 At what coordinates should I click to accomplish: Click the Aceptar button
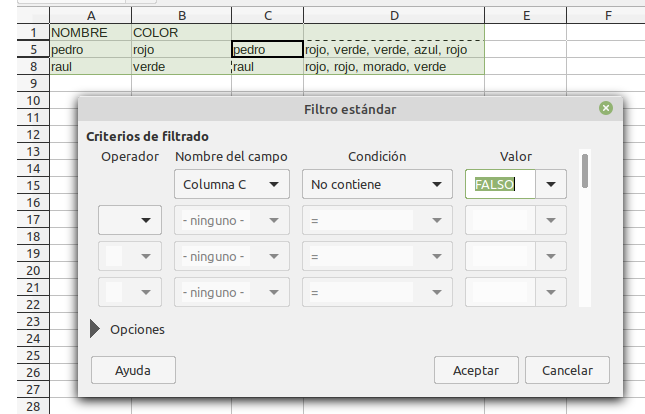(x=476, y=369)
